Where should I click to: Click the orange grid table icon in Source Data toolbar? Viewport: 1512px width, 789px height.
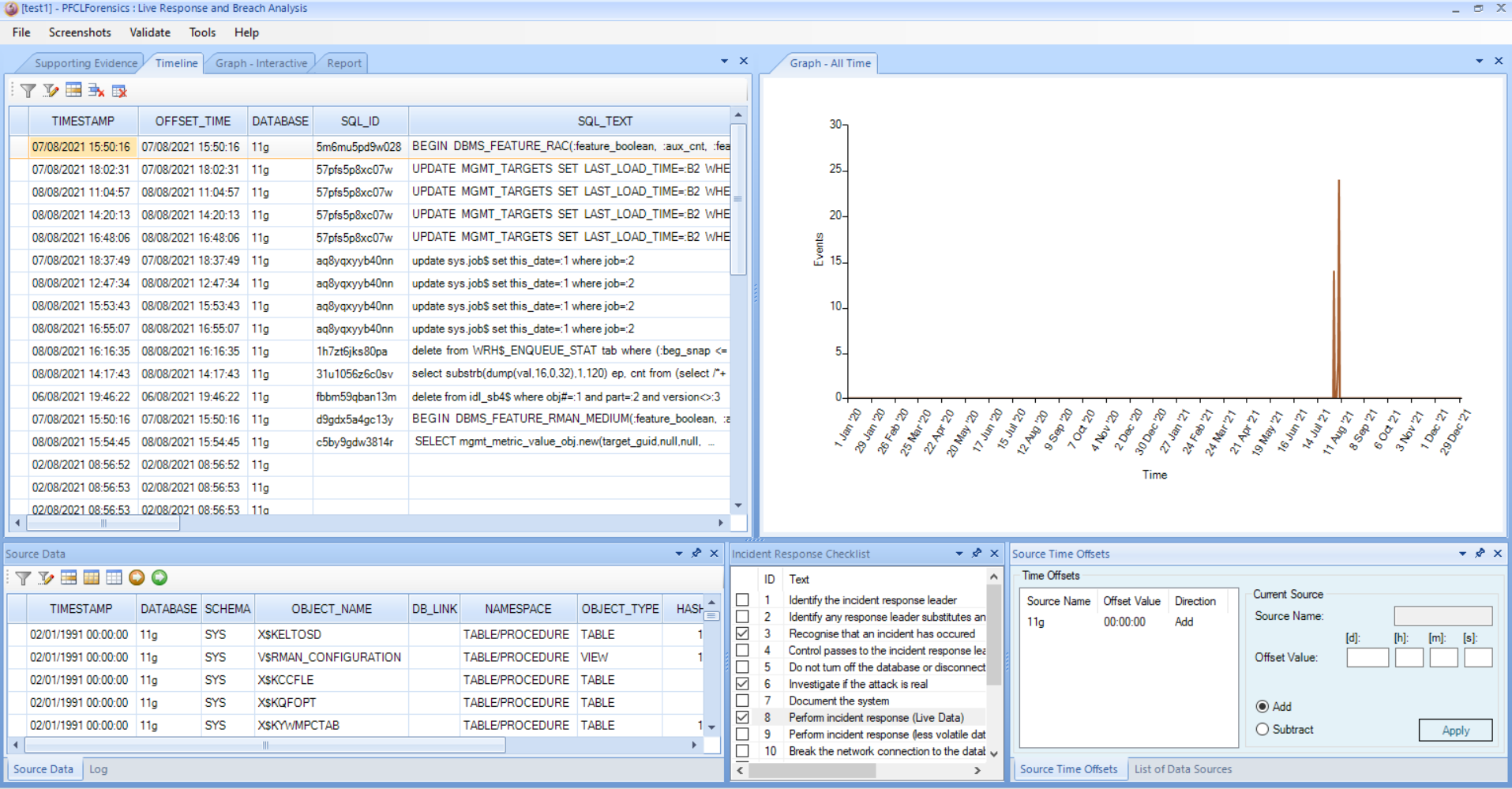coord(92,577)
